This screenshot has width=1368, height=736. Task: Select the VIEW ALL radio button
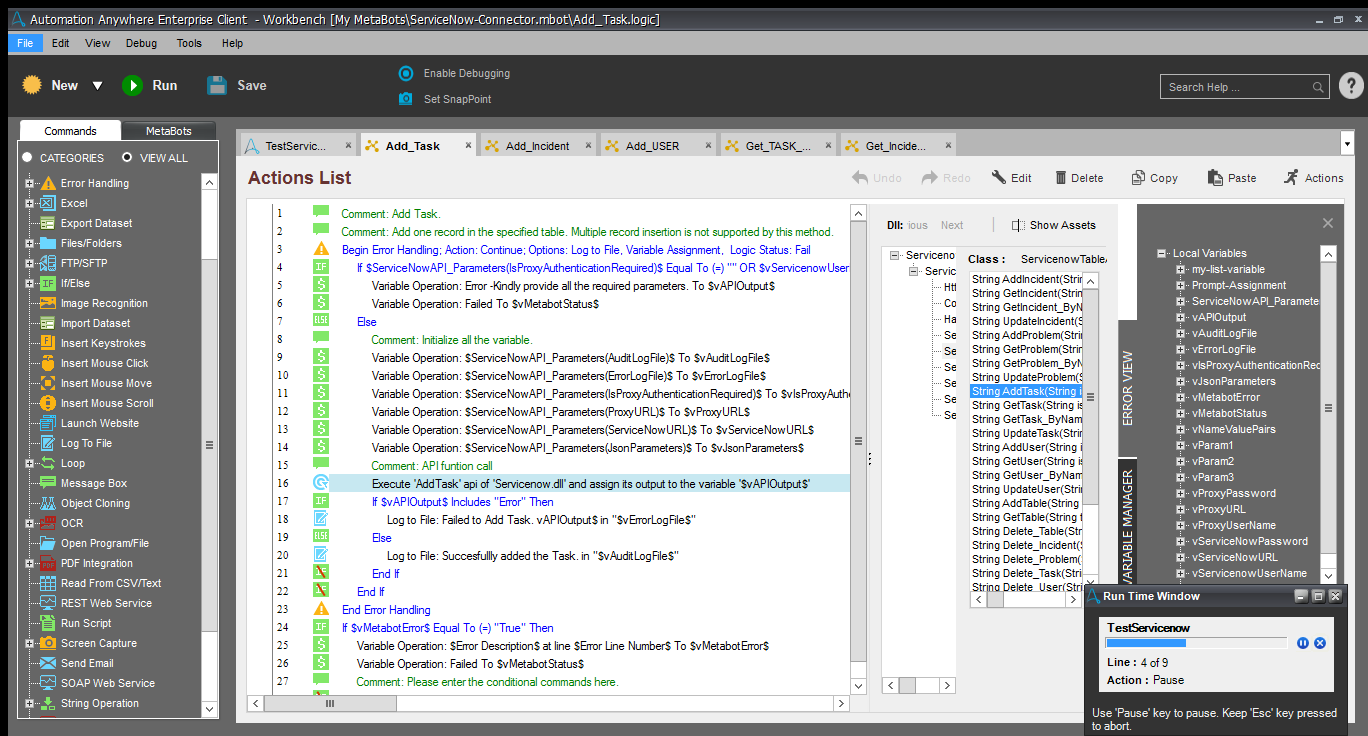(127, 158)
